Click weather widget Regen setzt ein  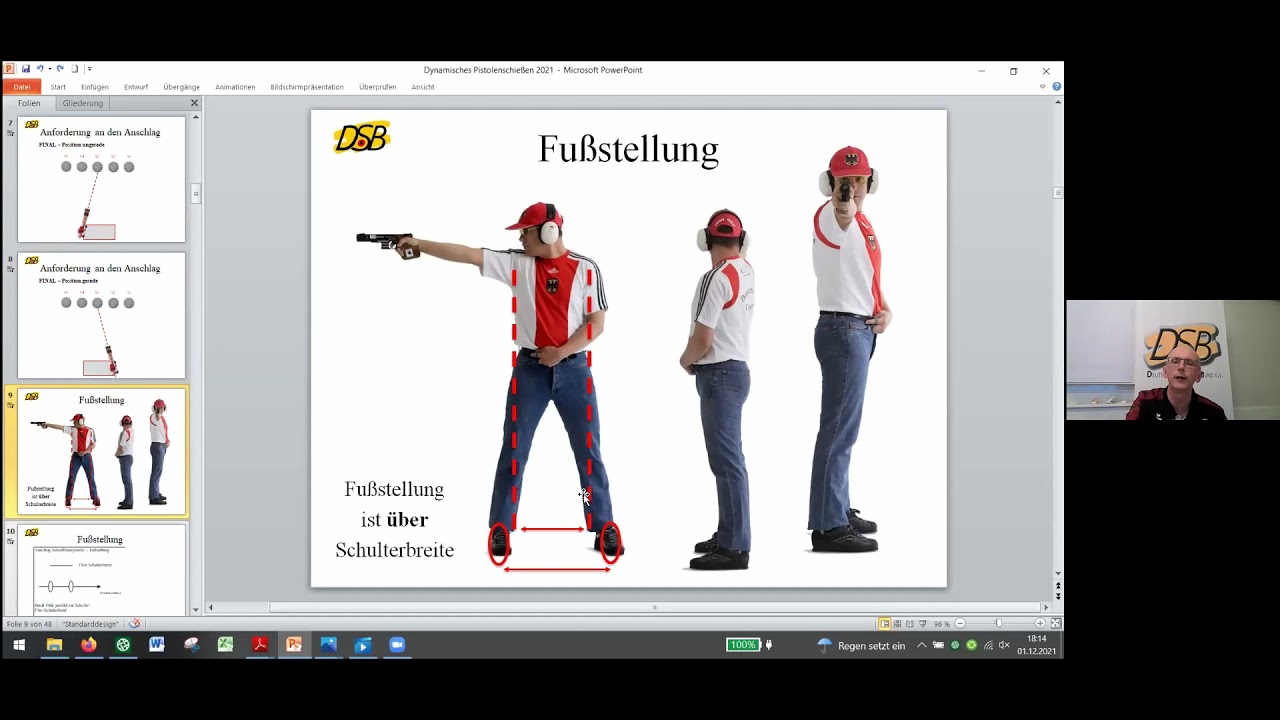[861, 646]
